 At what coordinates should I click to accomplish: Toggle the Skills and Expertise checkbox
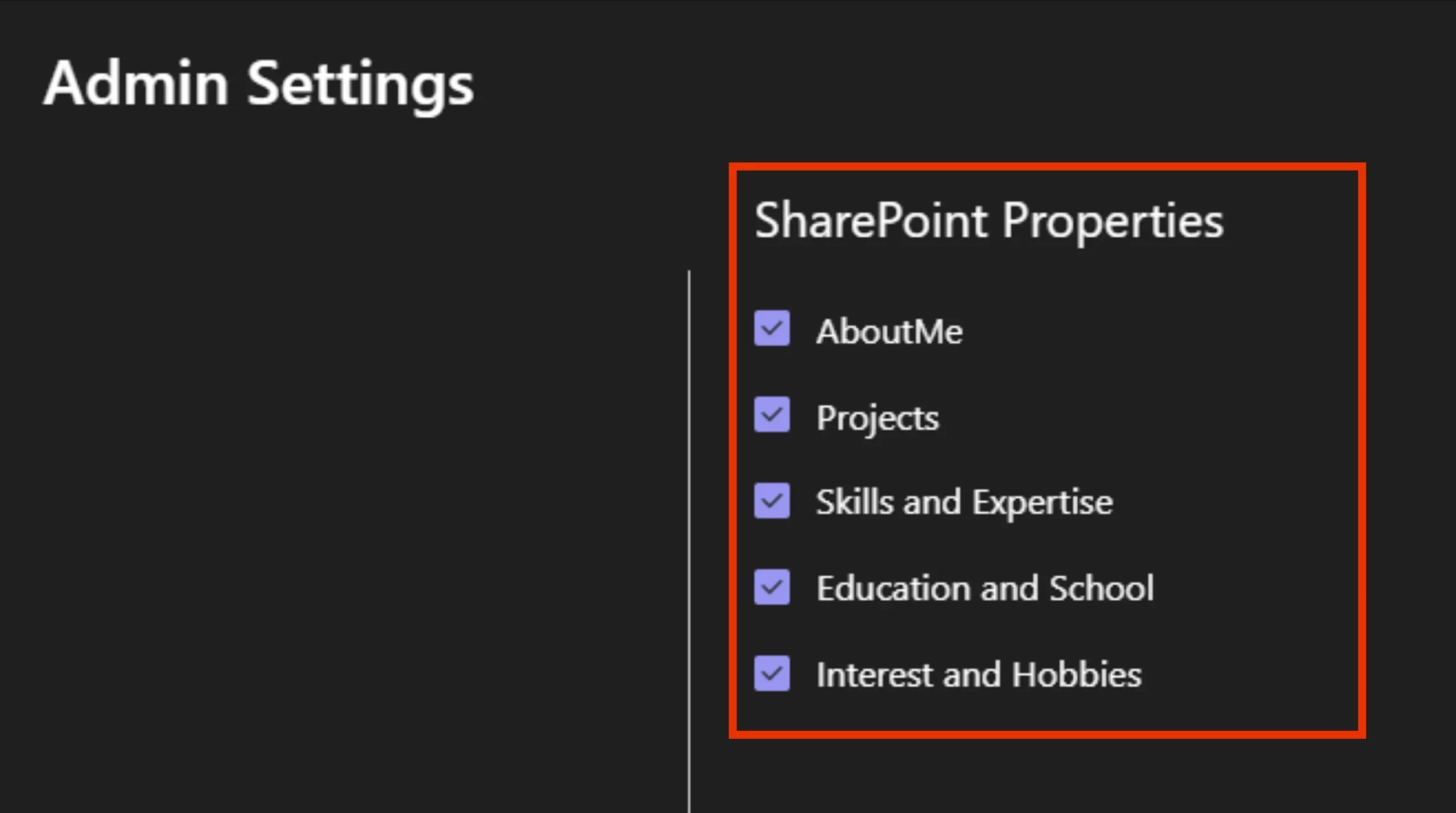click(772, 501)
